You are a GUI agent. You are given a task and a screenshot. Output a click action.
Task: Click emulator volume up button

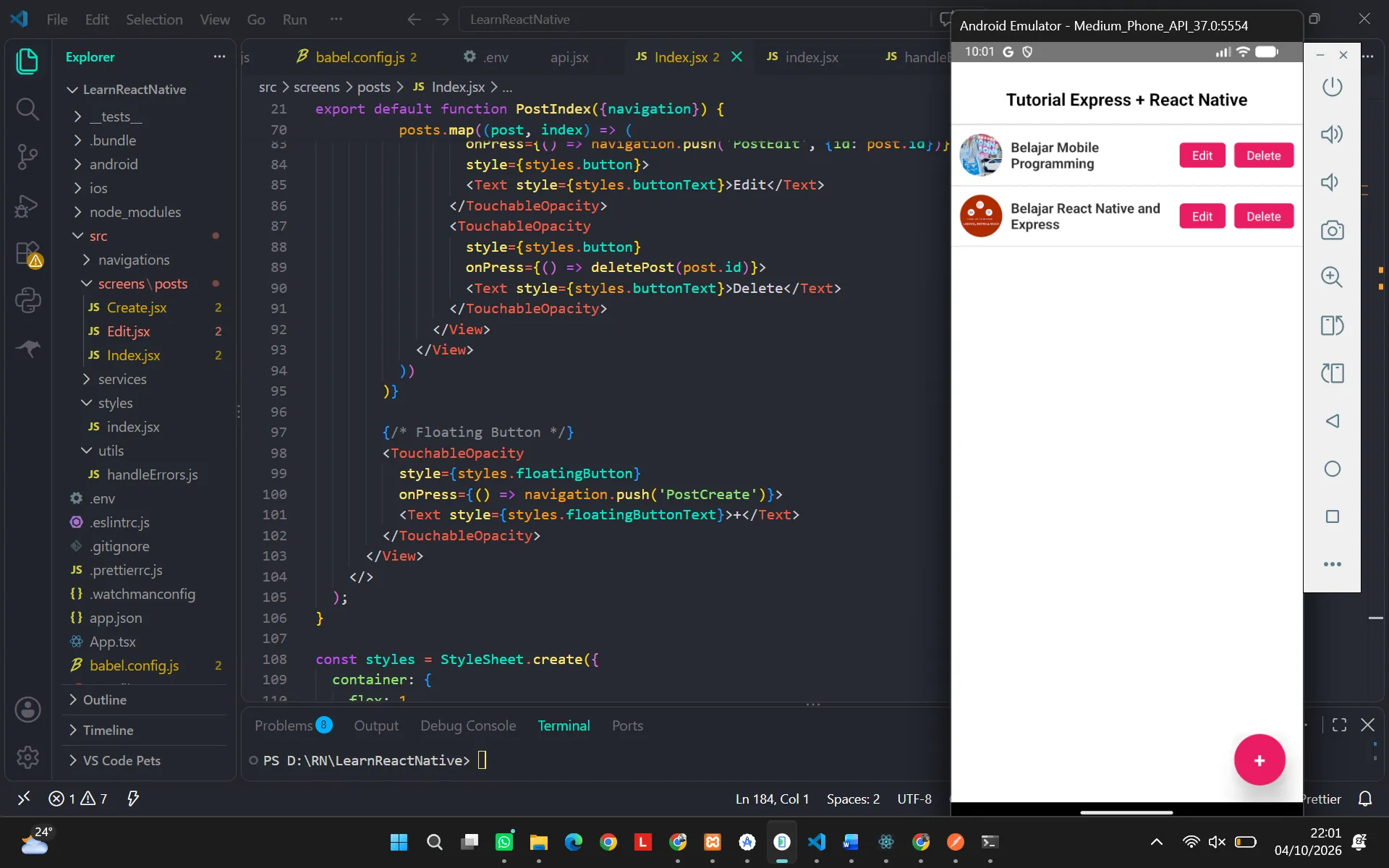(x=1332, y=135)
